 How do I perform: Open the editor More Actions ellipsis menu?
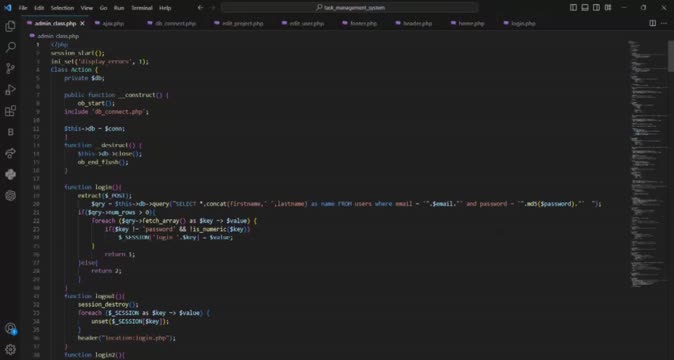(x=664, y=23)
